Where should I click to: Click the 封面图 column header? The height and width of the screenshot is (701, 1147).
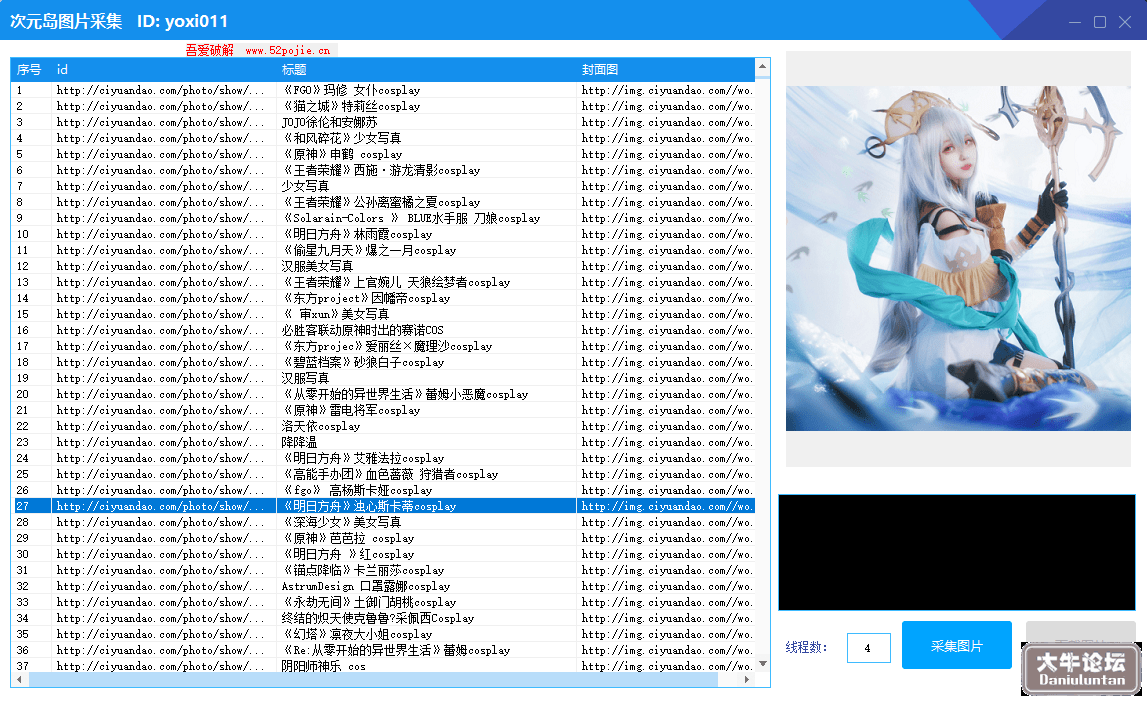[666, 70]
